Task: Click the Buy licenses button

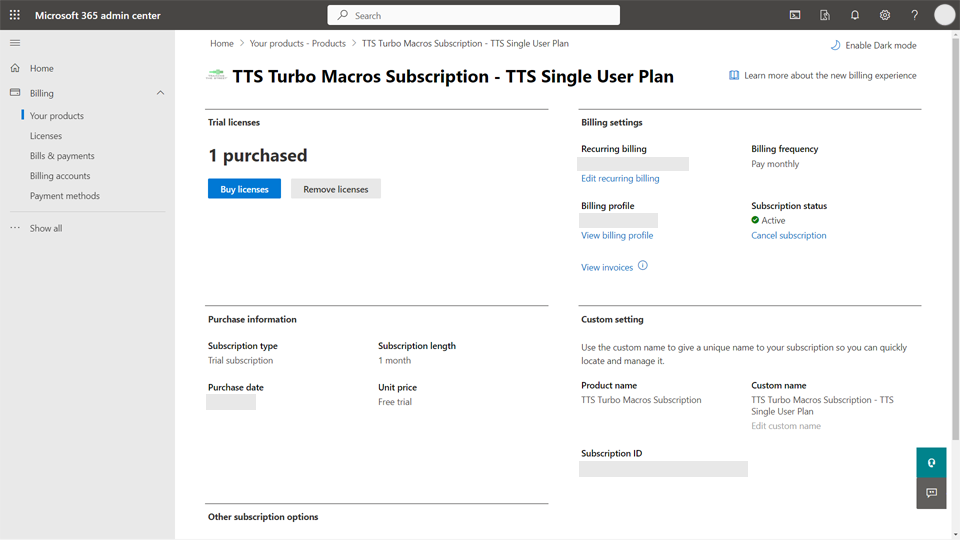Action: click(244, 189)
